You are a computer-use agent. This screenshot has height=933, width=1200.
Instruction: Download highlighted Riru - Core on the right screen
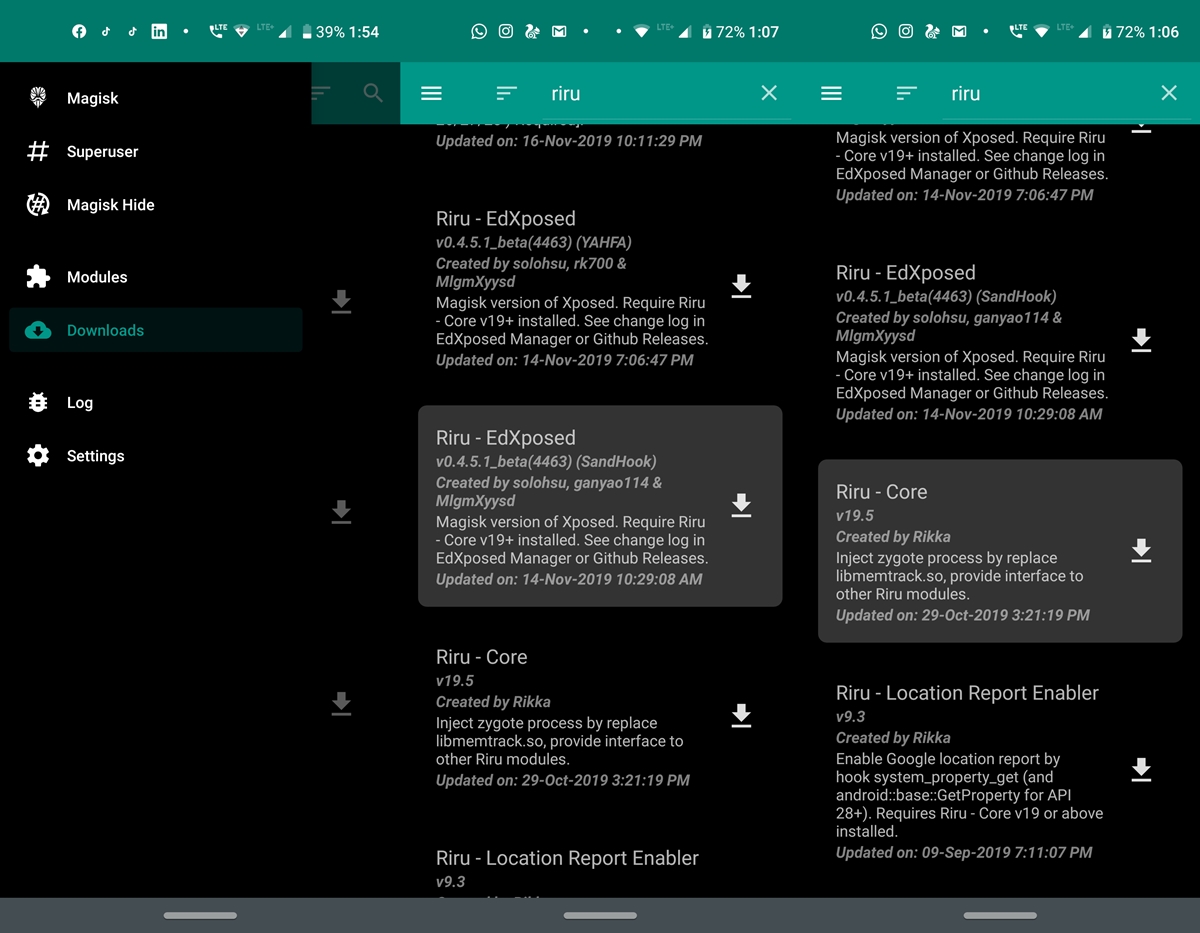pos(1141,551)
